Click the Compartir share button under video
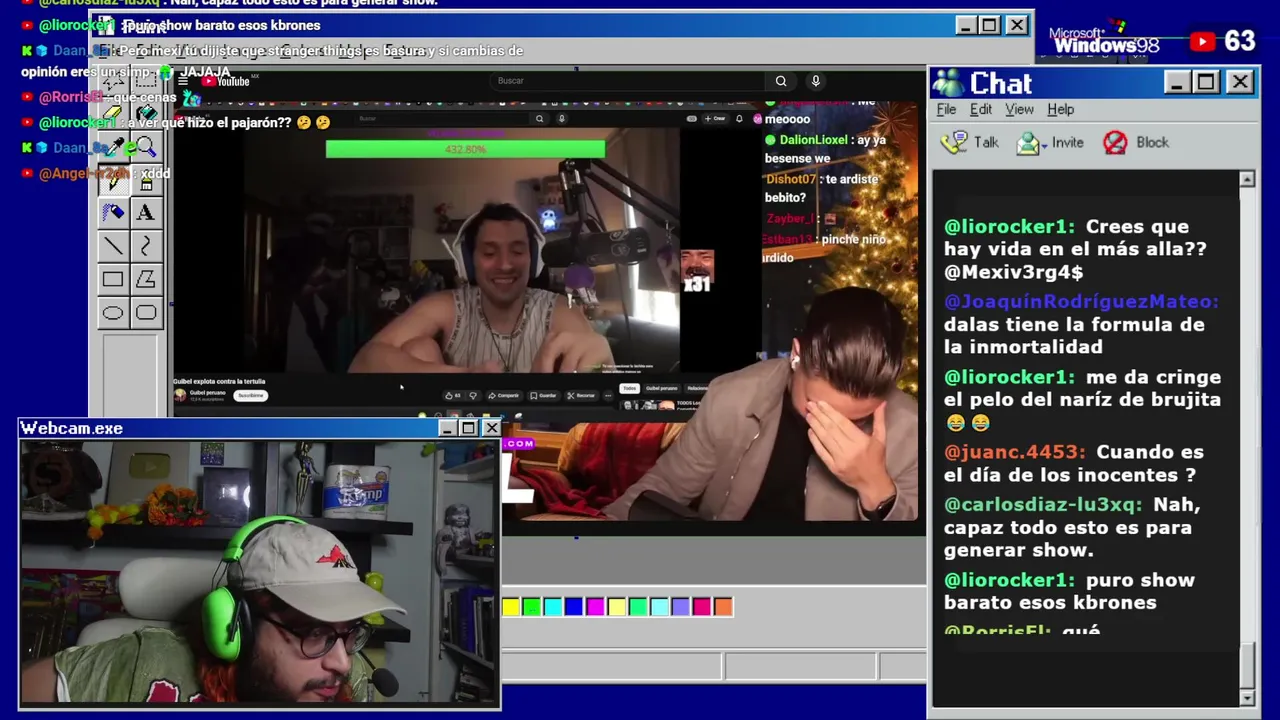Image resolution: width=1280 pixels, height=720 pixels. 504,395
